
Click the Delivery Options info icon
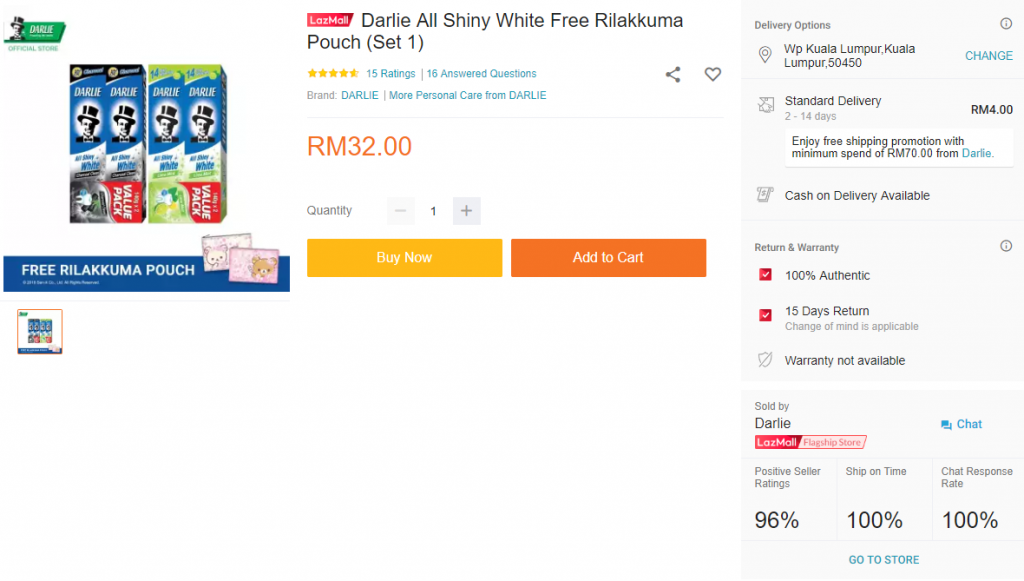(1006, 24)
